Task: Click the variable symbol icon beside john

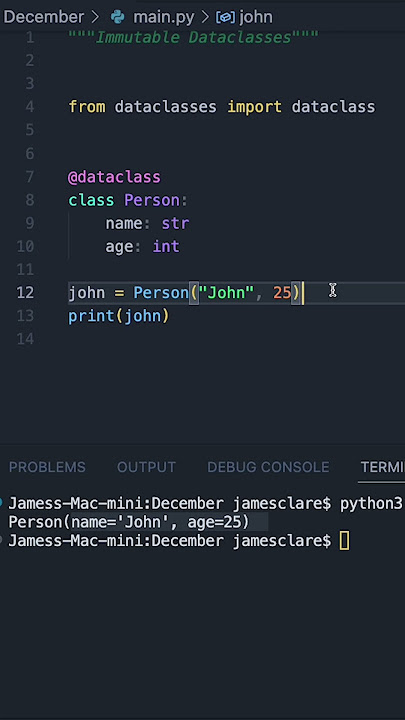Action: click(x=225, y=17)
